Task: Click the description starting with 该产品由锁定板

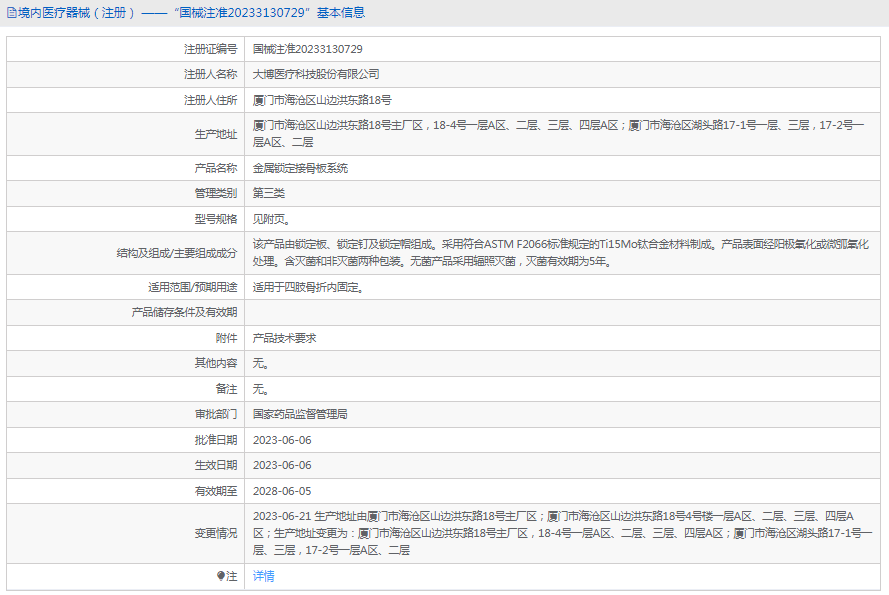Action: point(561,253)
